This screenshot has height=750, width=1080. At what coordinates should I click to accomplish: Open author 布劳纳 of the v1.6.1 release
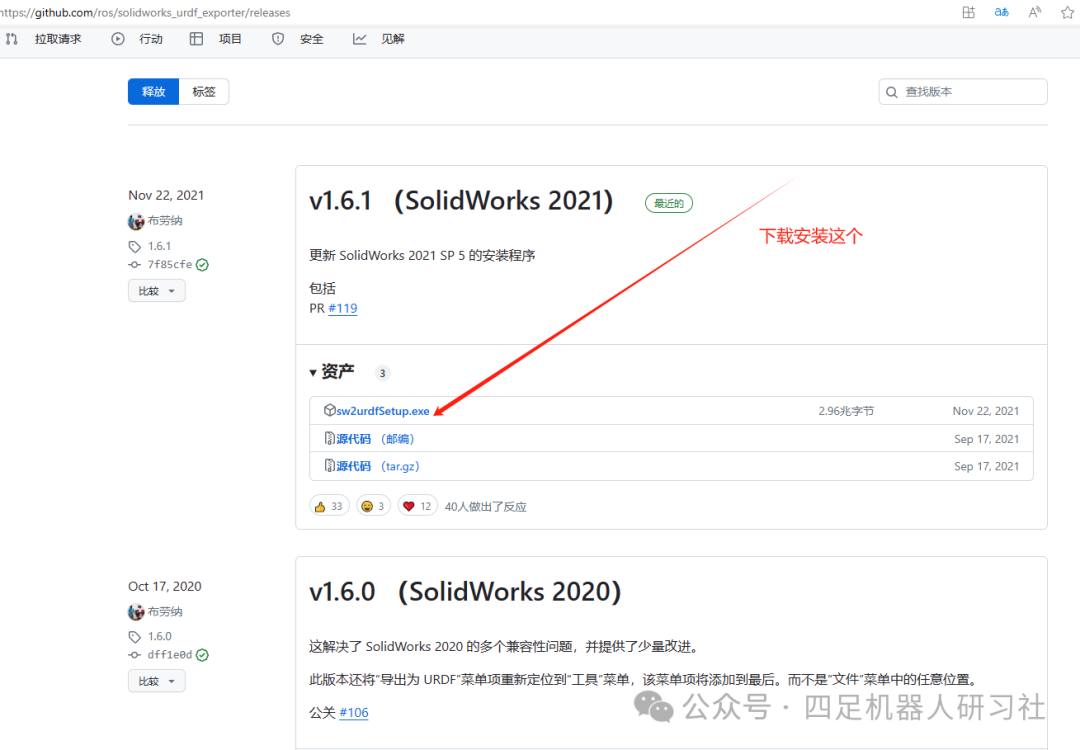point(165,220)
